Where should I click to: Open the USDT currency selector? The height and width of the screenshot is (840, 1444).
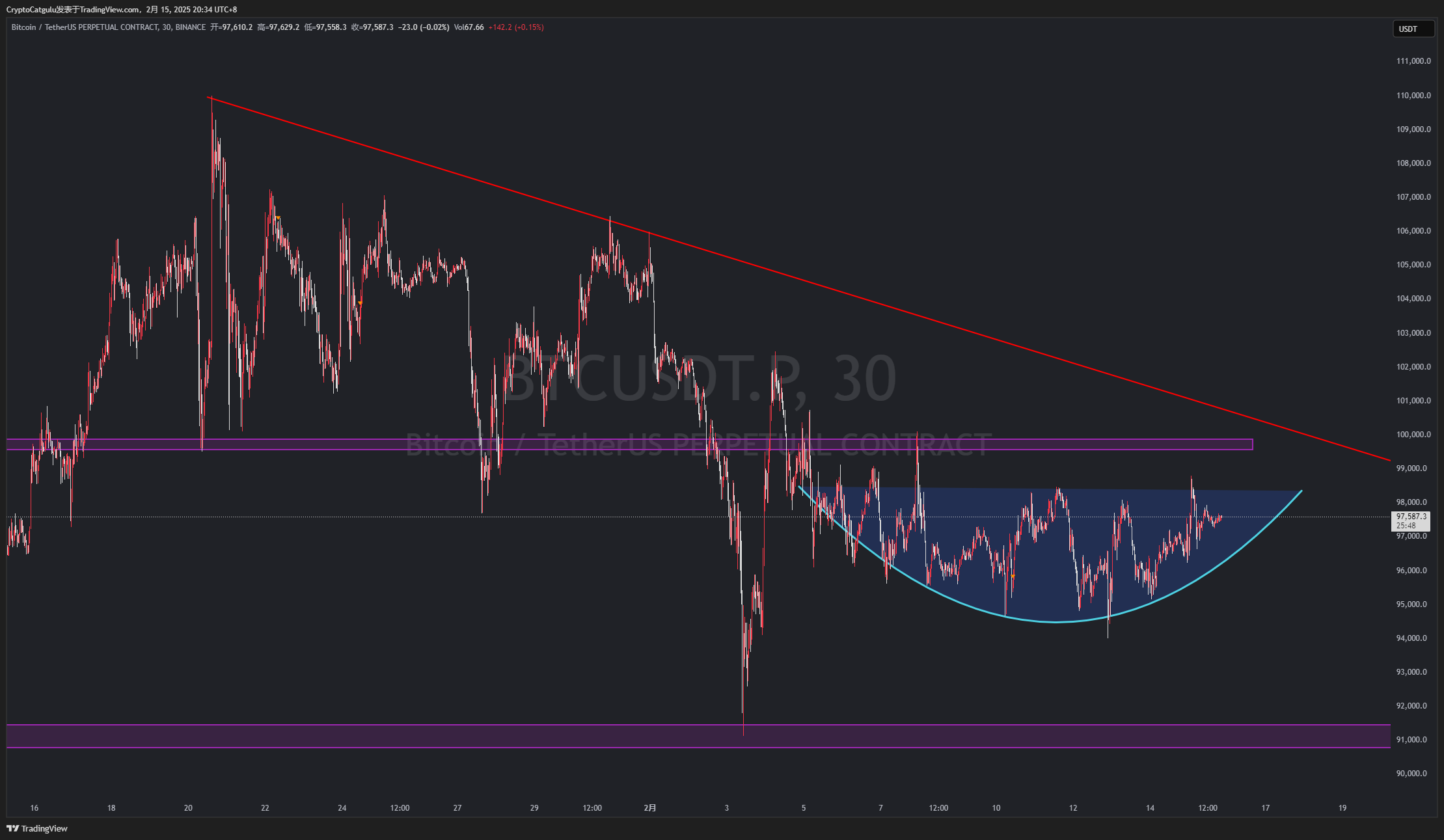coord(1413,29)
